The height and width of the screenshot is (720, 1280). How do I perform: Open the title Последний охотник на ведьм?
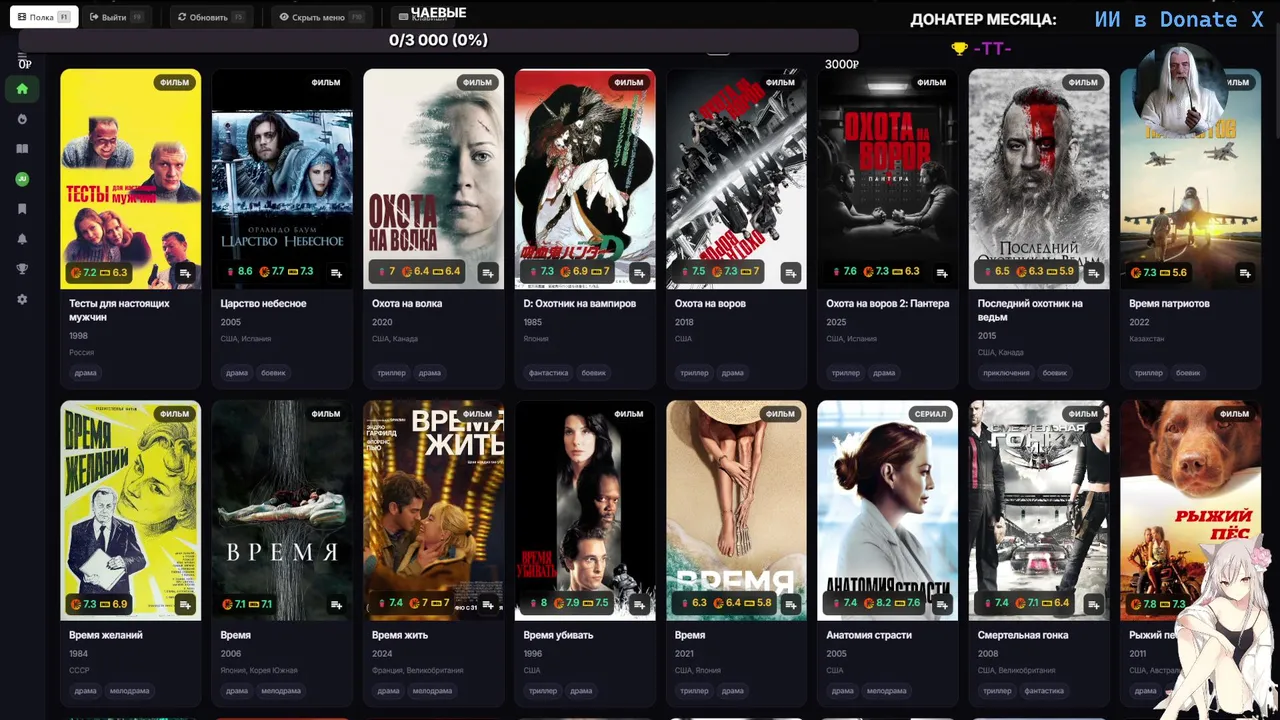coord(1030,310)
